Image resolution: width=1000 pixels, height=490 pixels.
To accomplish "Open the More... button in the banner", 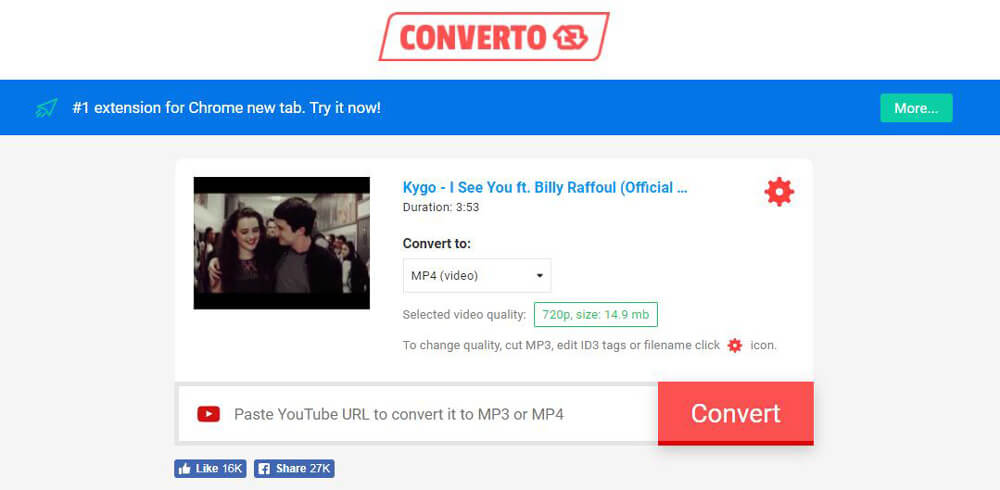I will (916, 108).
